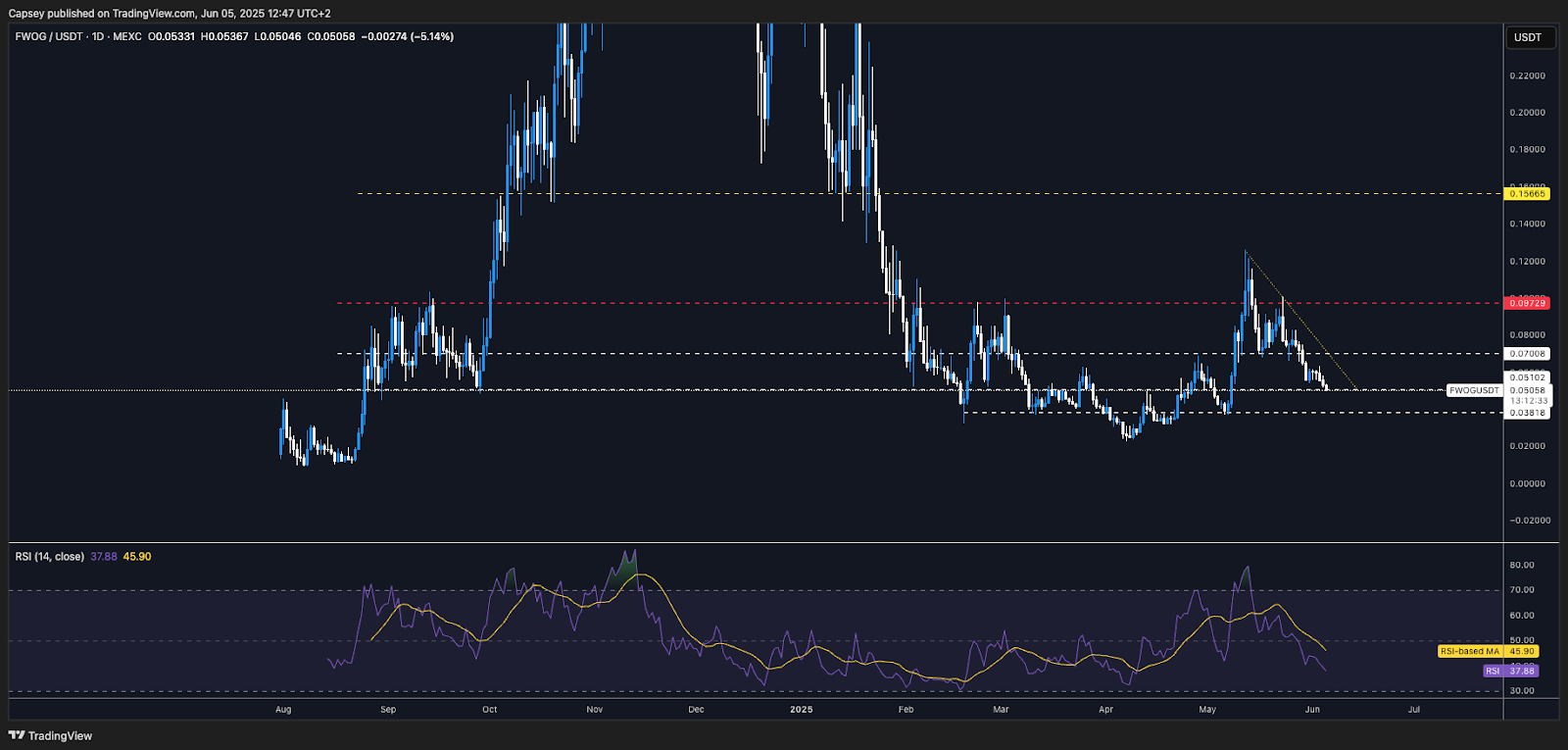Click the 2025 marker on time axis
The image size is (1568, 750).
click(x=802, y=709)
